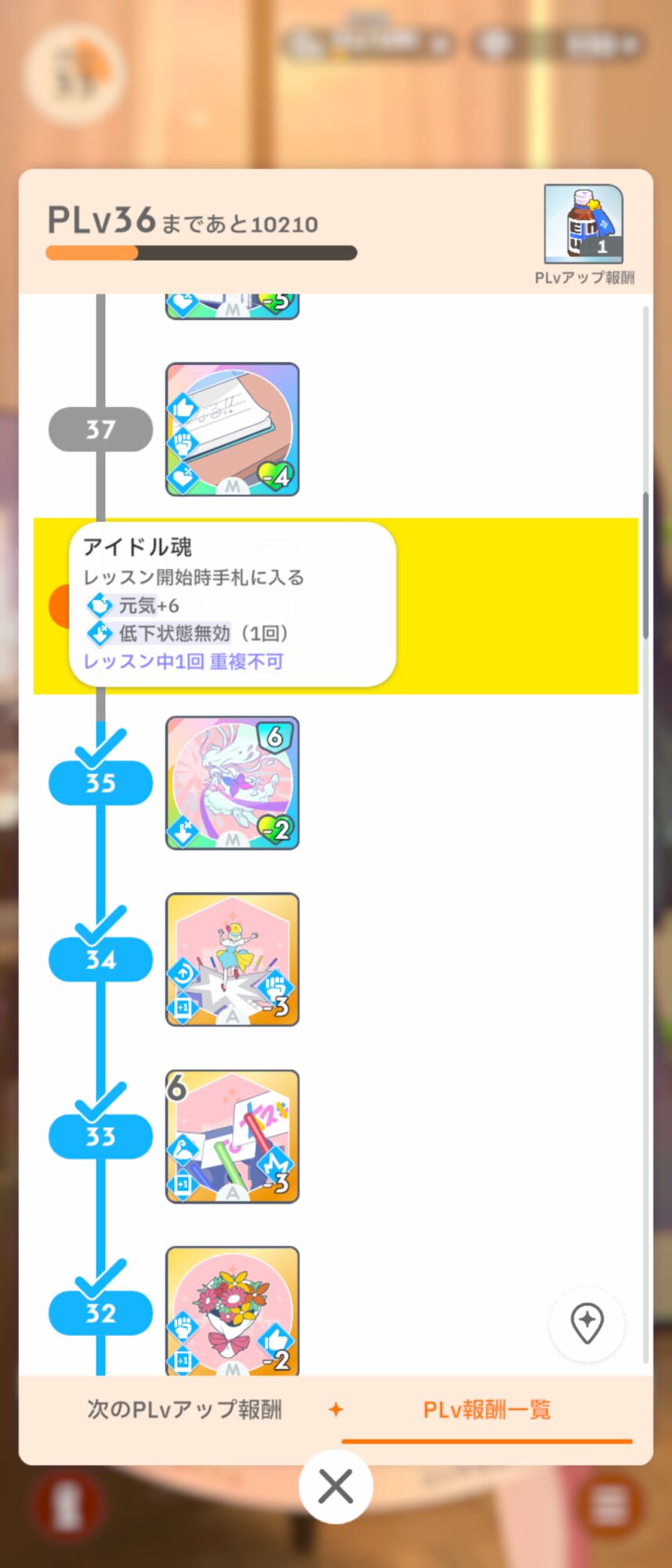672x1568 pixels.
Task: Open the jumping girl card at level 34
Action: click(x=232, y=960)
